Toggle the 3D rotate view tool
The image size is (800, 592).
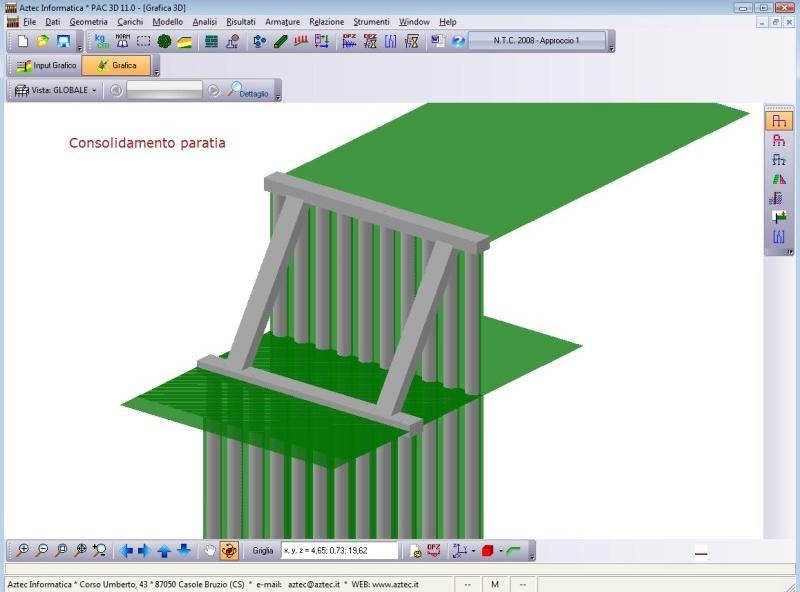tap(230, 550)
